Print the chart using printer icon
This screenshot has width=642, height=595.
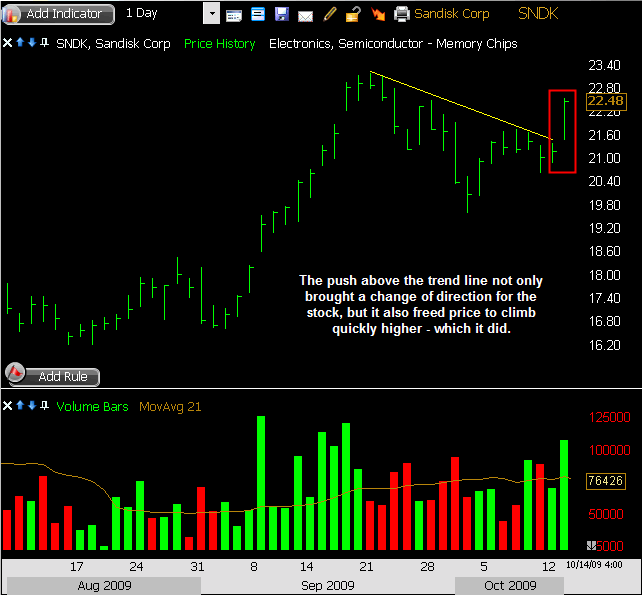[402, 14]
